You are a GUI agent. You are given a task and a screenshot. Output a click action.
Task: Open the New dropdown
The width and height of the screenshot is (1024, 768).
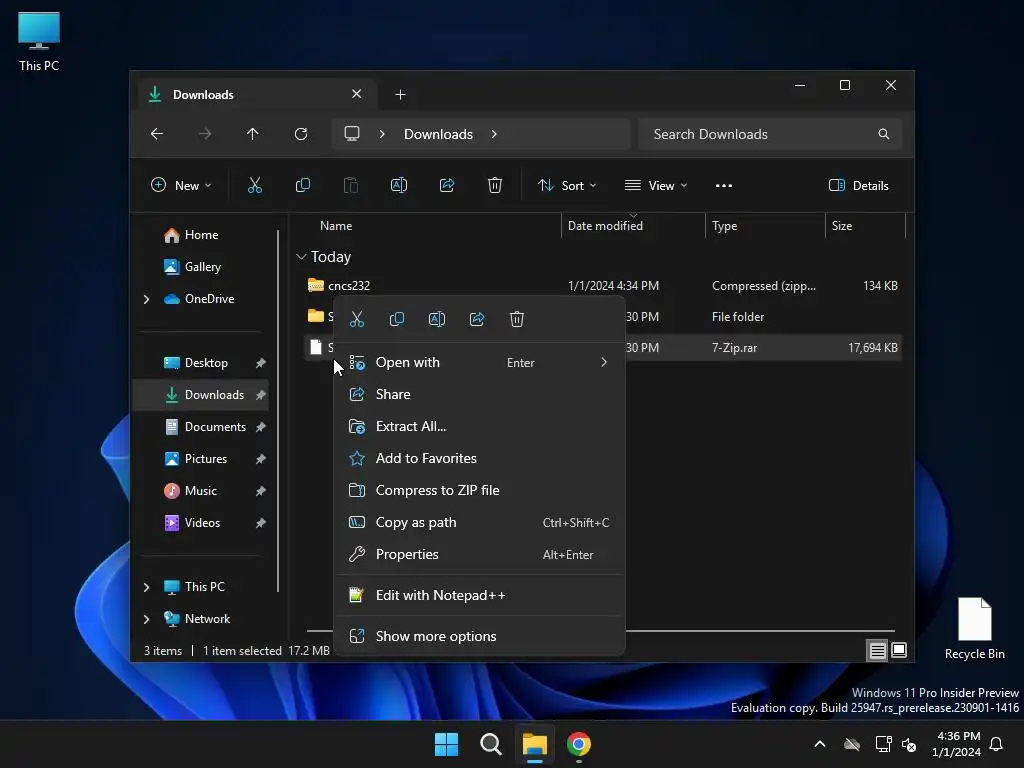tap(181, 185)
